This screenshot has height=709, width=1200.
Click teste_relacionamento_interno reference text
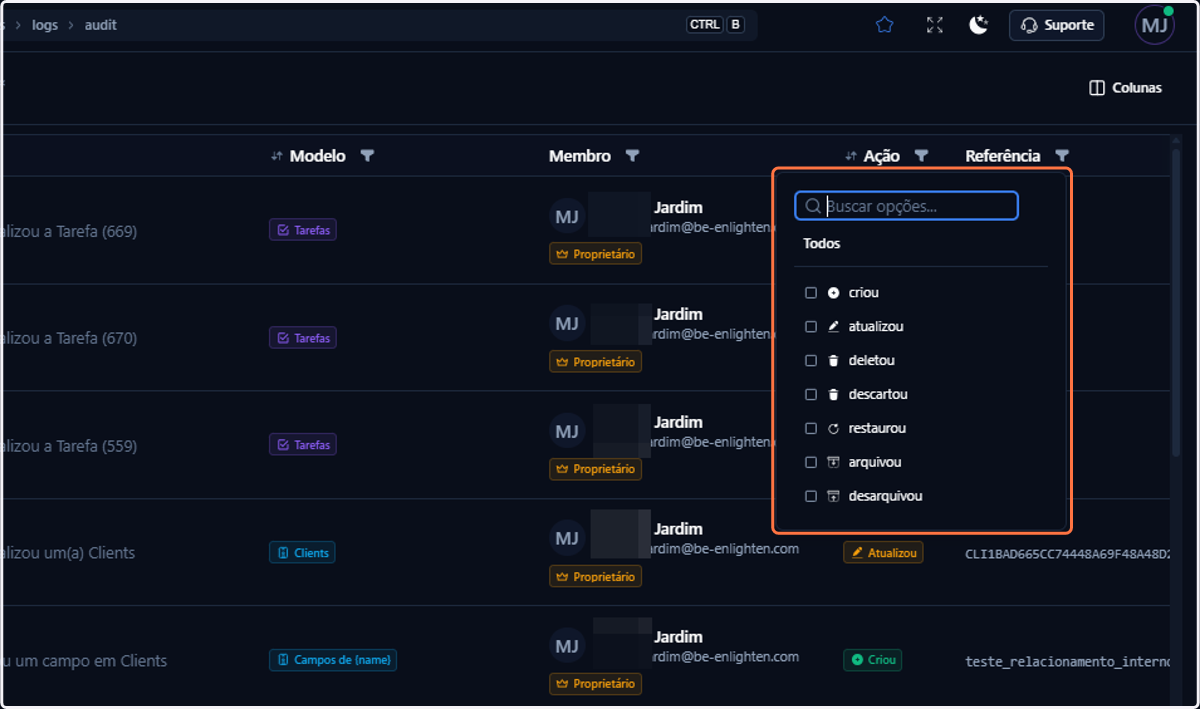(1067, 661)
